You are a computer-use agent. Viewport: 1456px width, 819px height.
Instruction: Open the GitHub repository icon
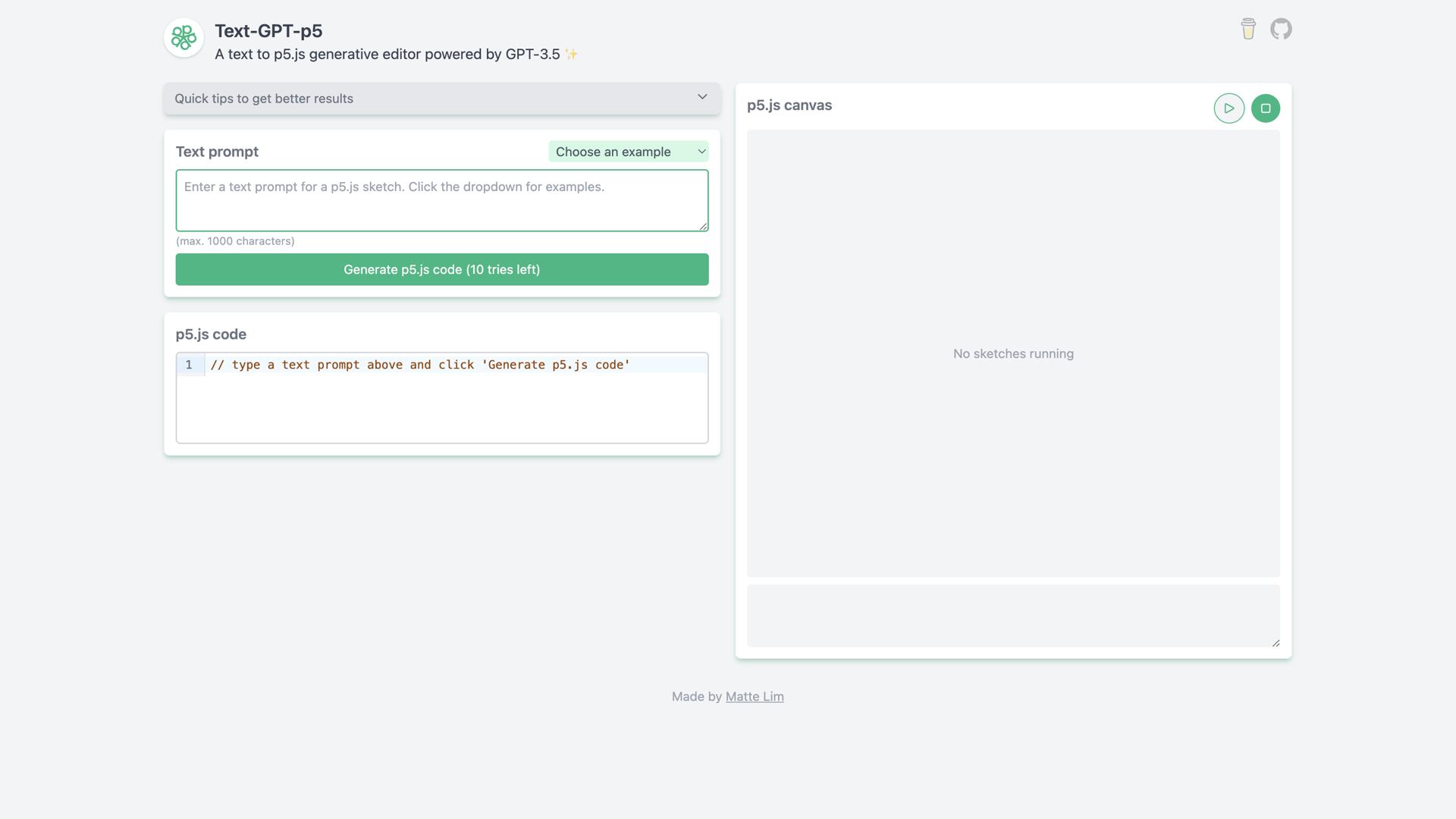click(1281, 29)
